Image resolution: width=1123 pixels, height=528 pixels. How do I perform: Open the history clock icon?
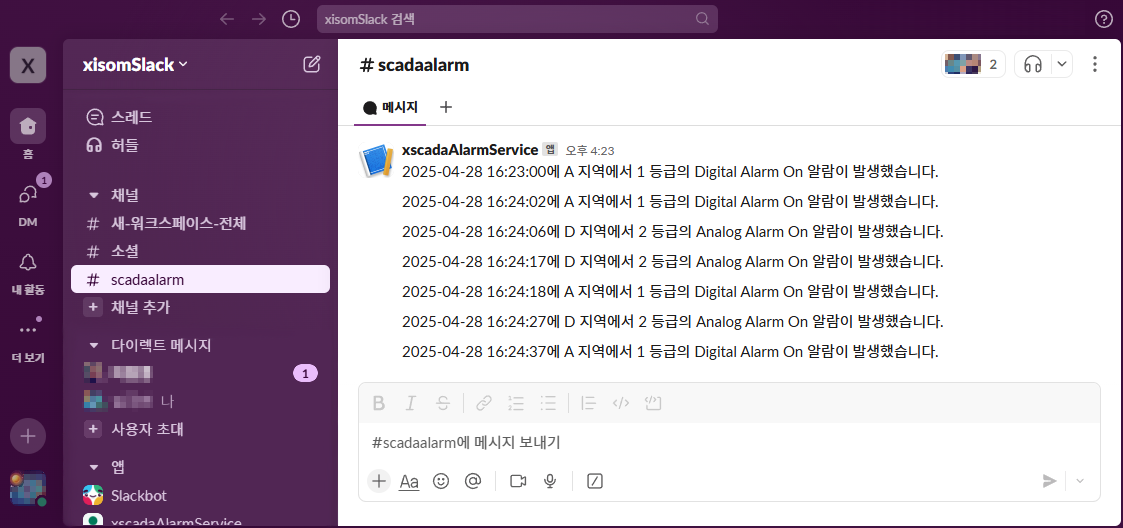pos(291,19)
